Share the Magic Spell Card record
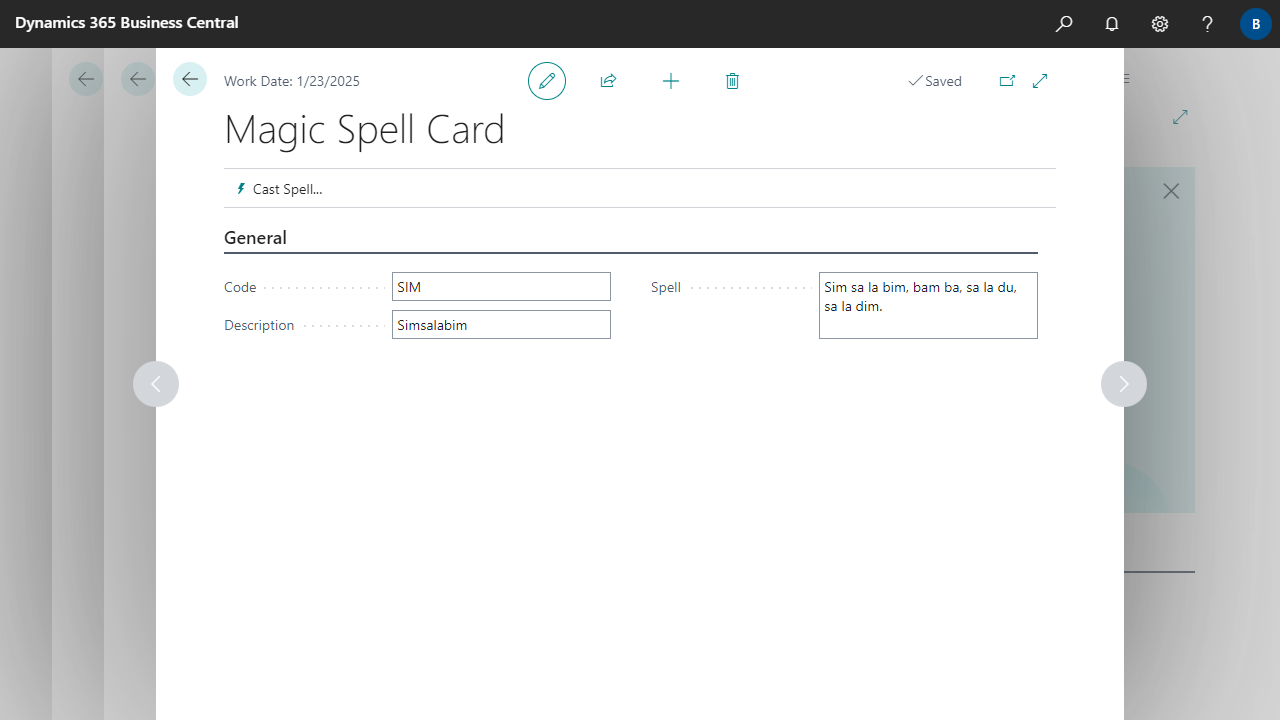Screen dimensions: 1280x720 pyautogui.click(x=608, y=81)
